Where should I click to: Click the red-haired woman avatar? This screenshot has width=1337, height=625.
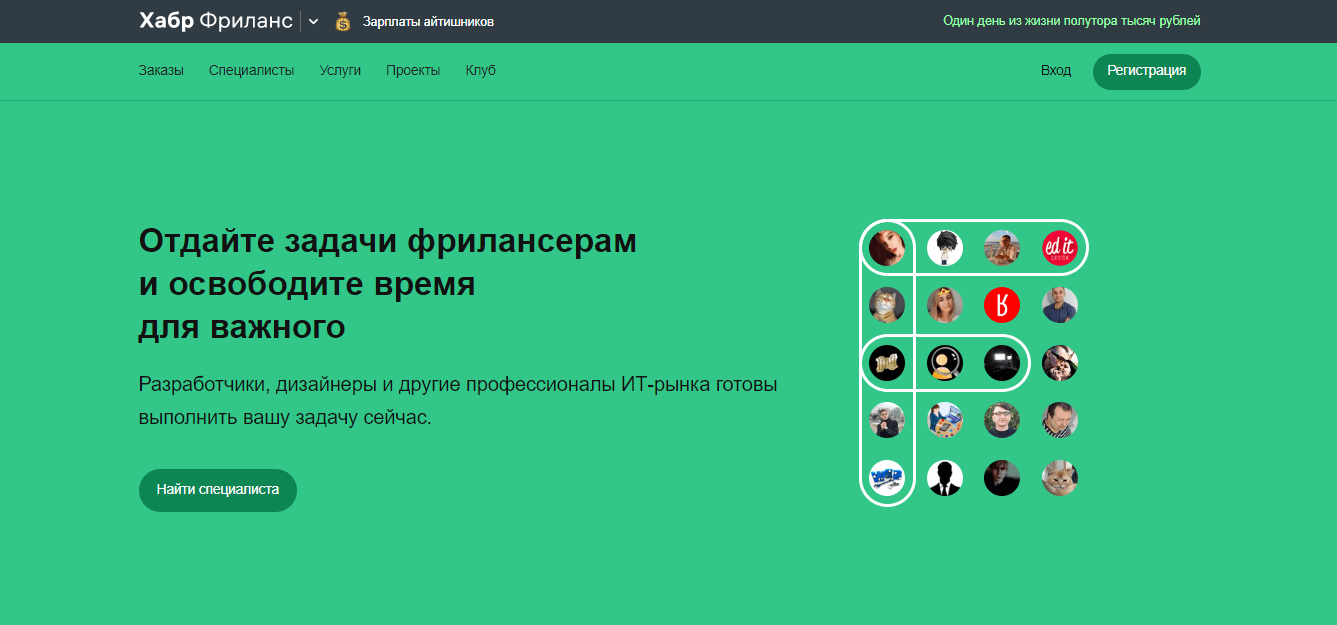pyautogui.click(x=887, y=247)
